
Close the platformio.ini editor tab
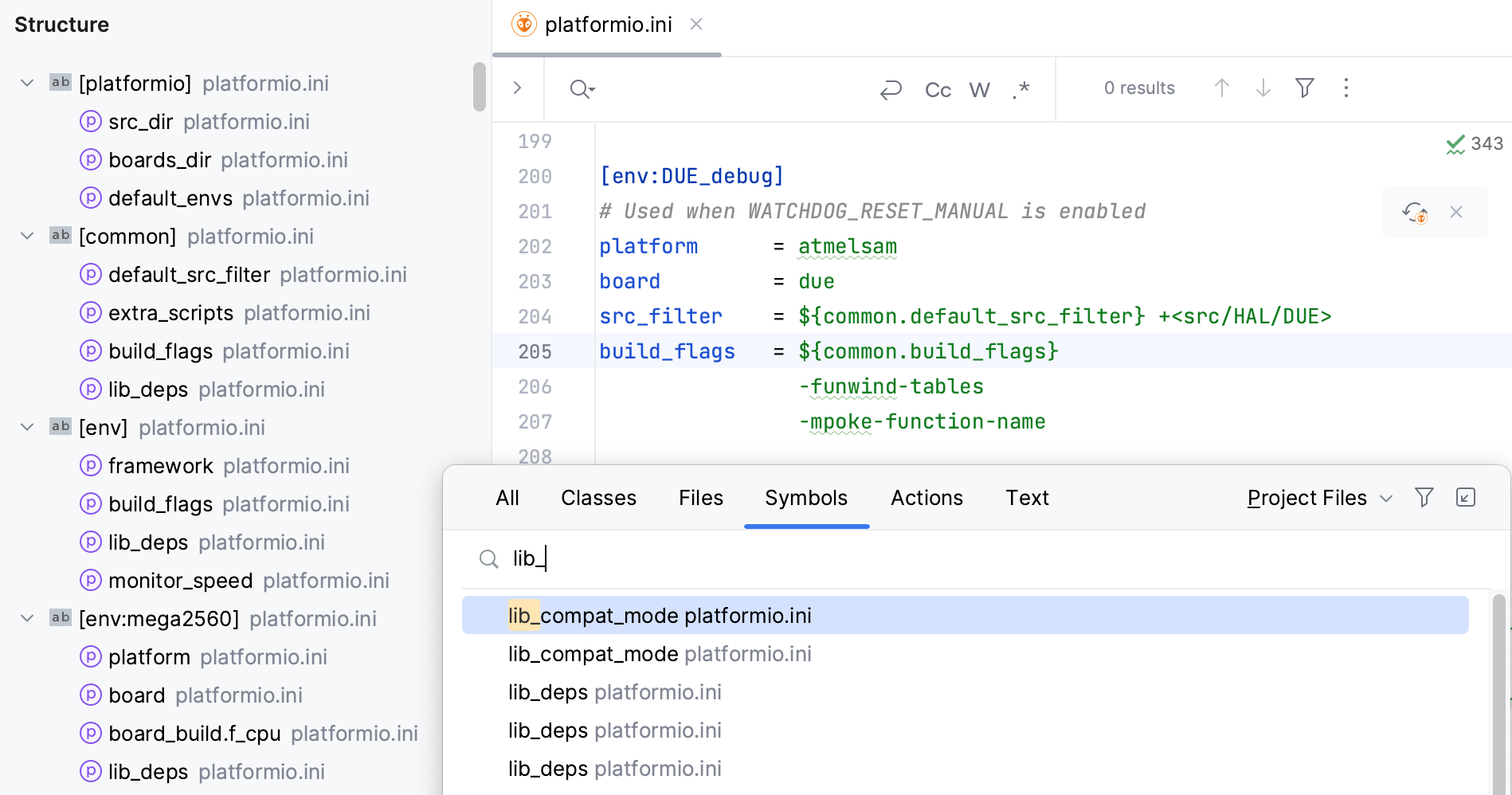[696, 24]
